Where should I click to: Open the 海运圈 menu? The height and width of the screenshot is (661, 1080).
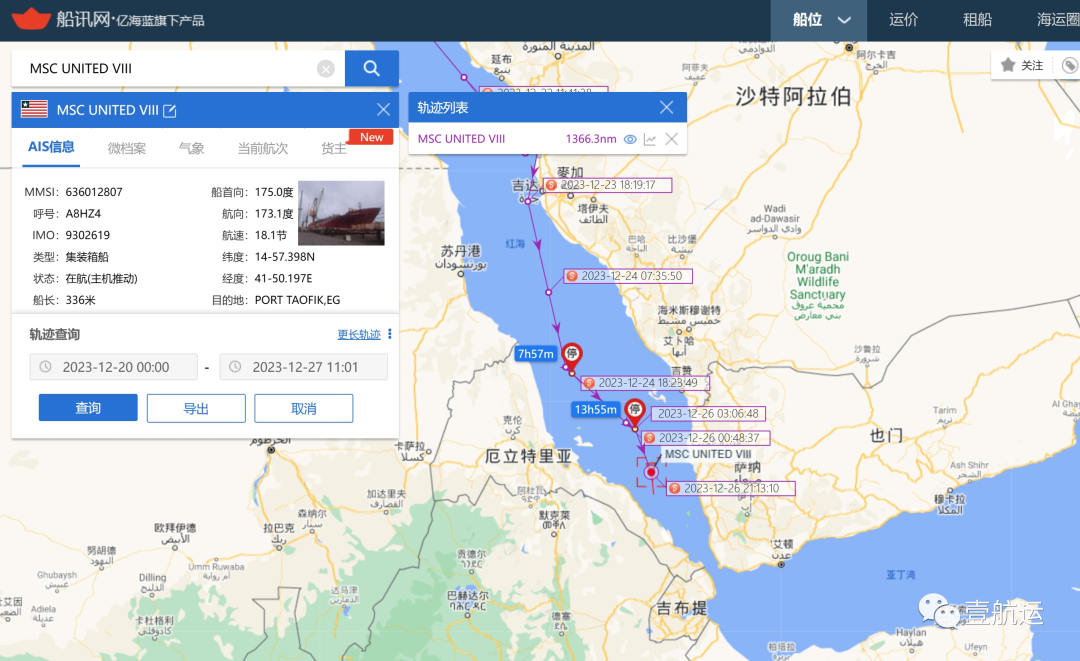pos(1058,20)
